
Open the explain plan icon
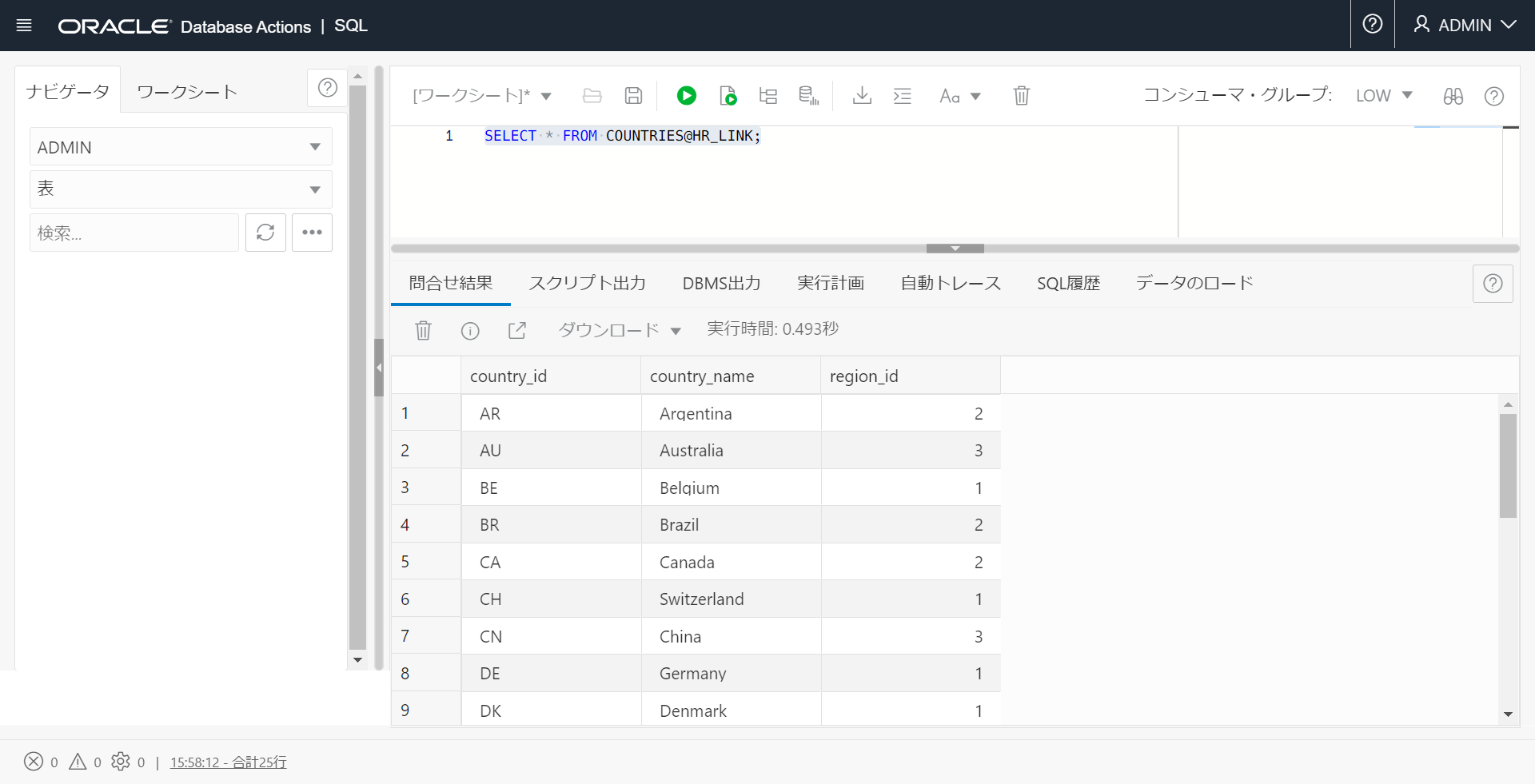(767, 95)
